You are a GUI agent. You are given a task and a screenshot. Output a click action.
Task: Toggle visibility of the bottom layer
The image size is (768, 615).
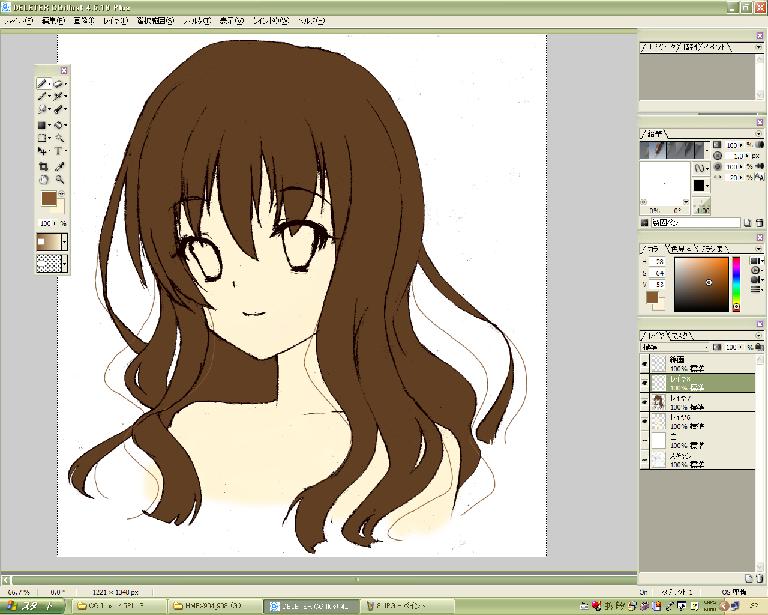pyautogui.click(x=645, y=459)
